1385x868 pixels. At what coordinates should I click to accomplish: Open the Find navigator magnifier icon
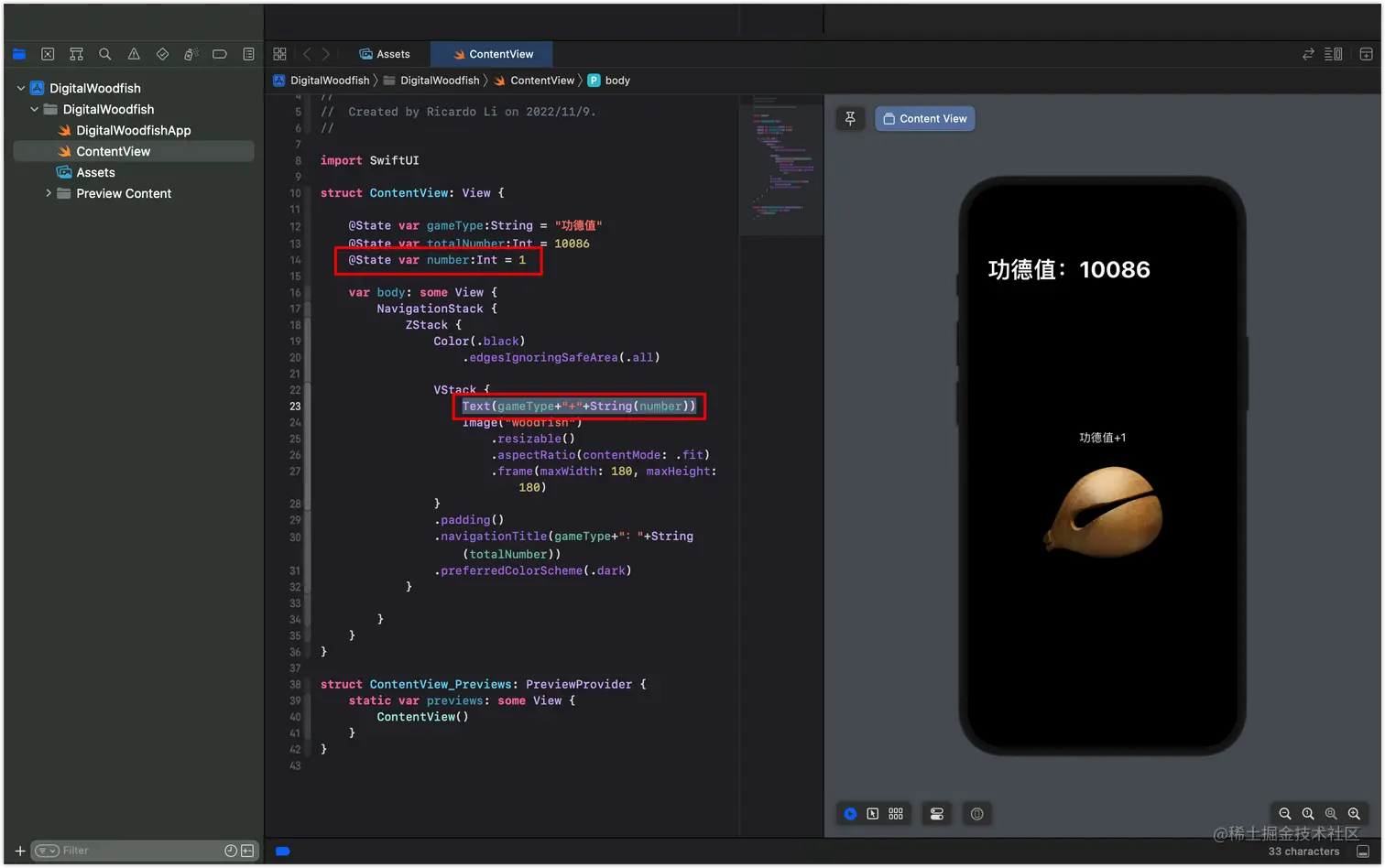105,54
